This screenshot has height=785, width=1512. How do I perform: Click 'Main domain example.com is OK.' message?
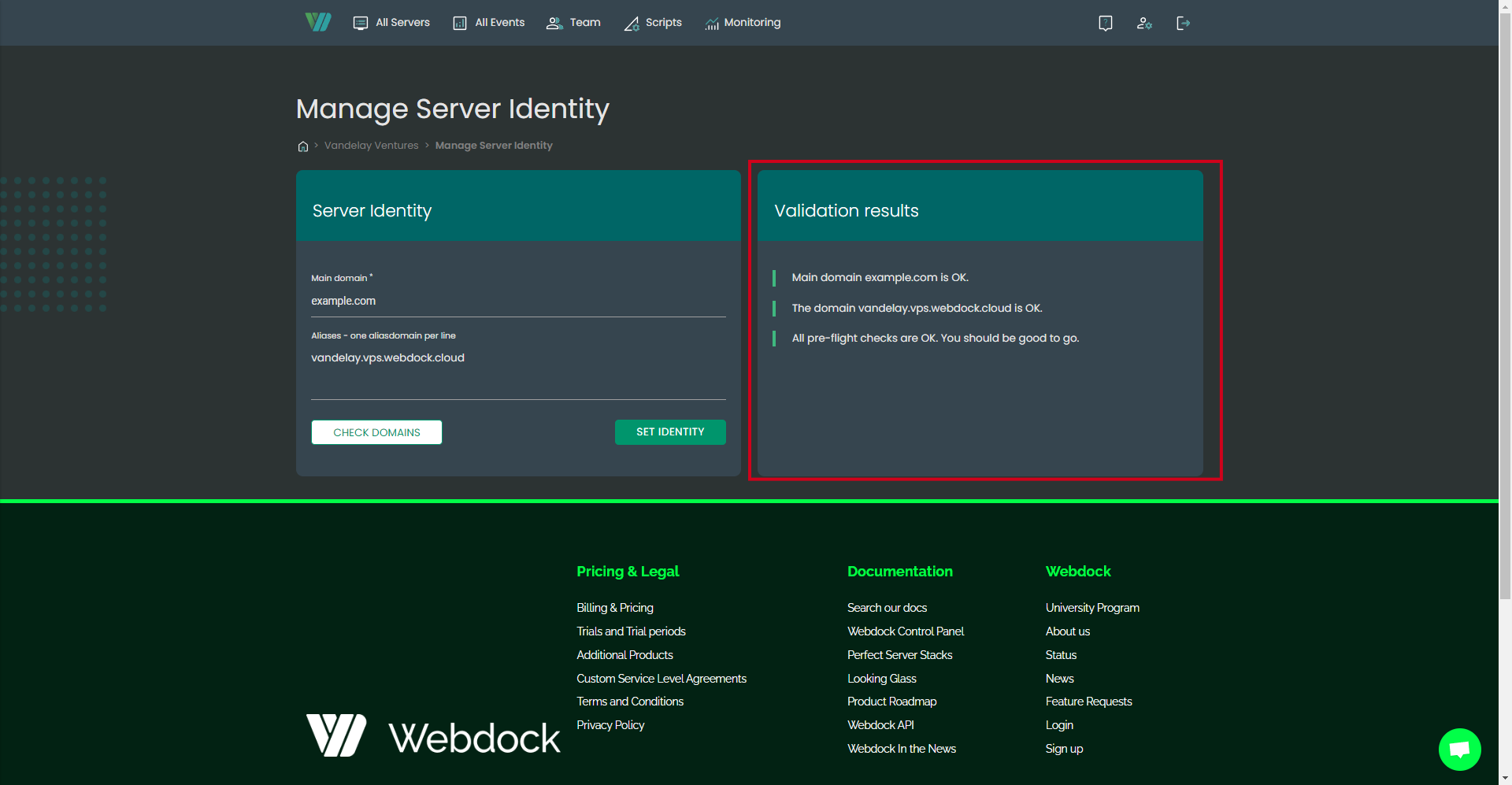point(880,277)
